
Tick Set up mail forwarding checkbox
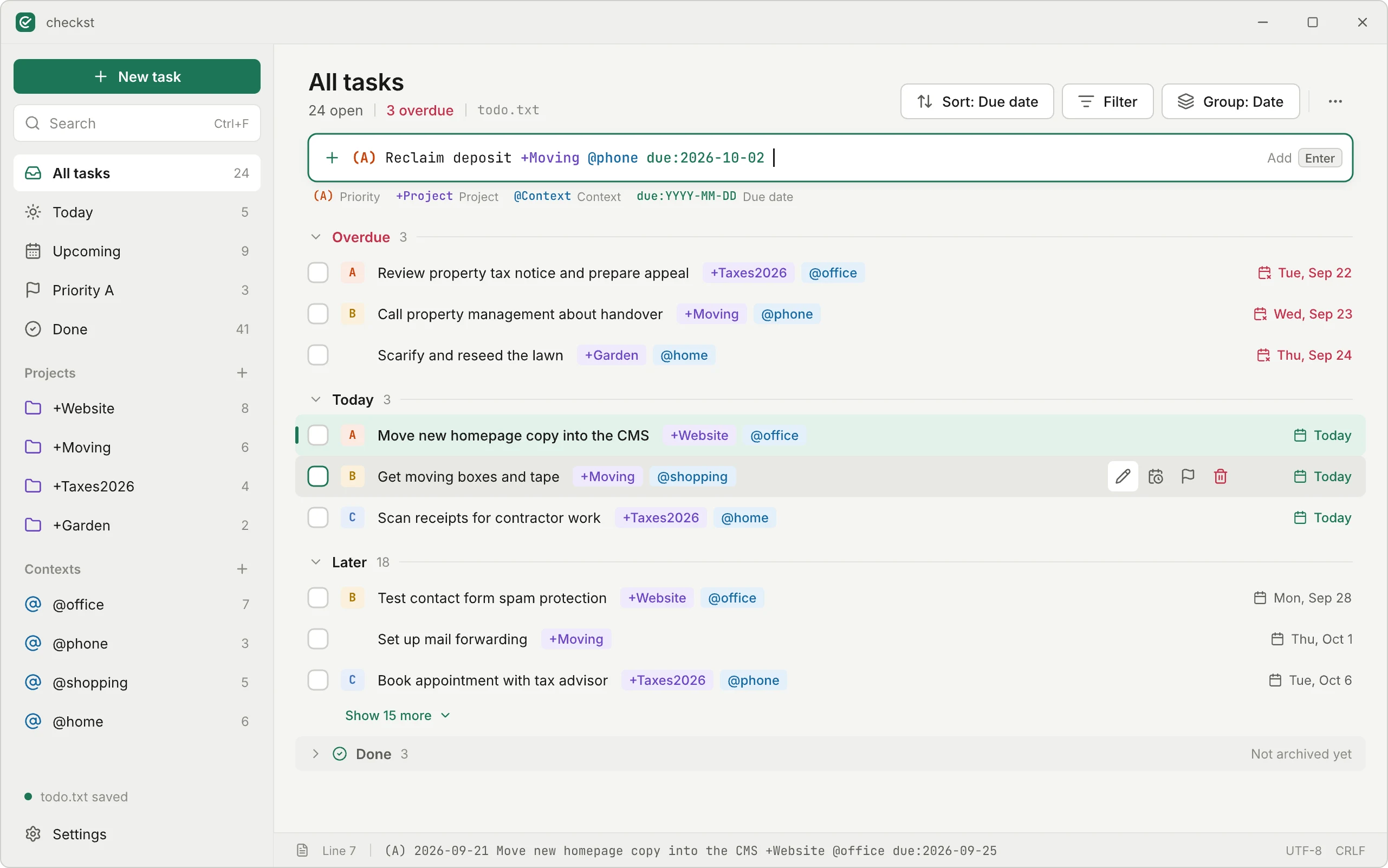(318, 639)
